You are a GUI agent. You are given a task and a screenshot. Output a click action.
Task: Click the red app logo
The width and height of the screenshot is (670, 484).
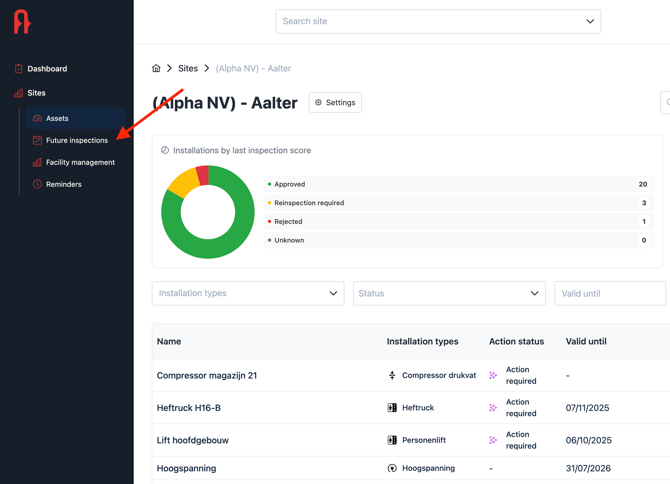[x=22, y=22]
